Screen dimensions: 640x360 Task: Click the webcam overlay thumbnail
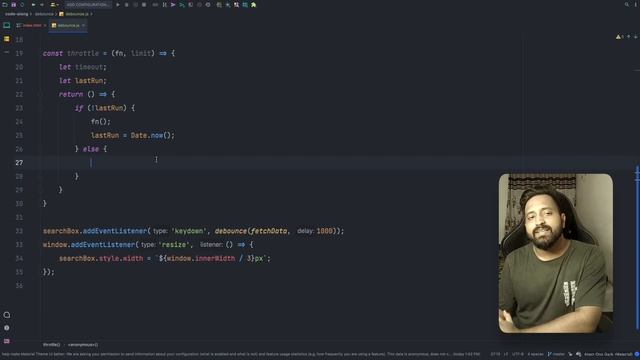click(x=556, y=253)
